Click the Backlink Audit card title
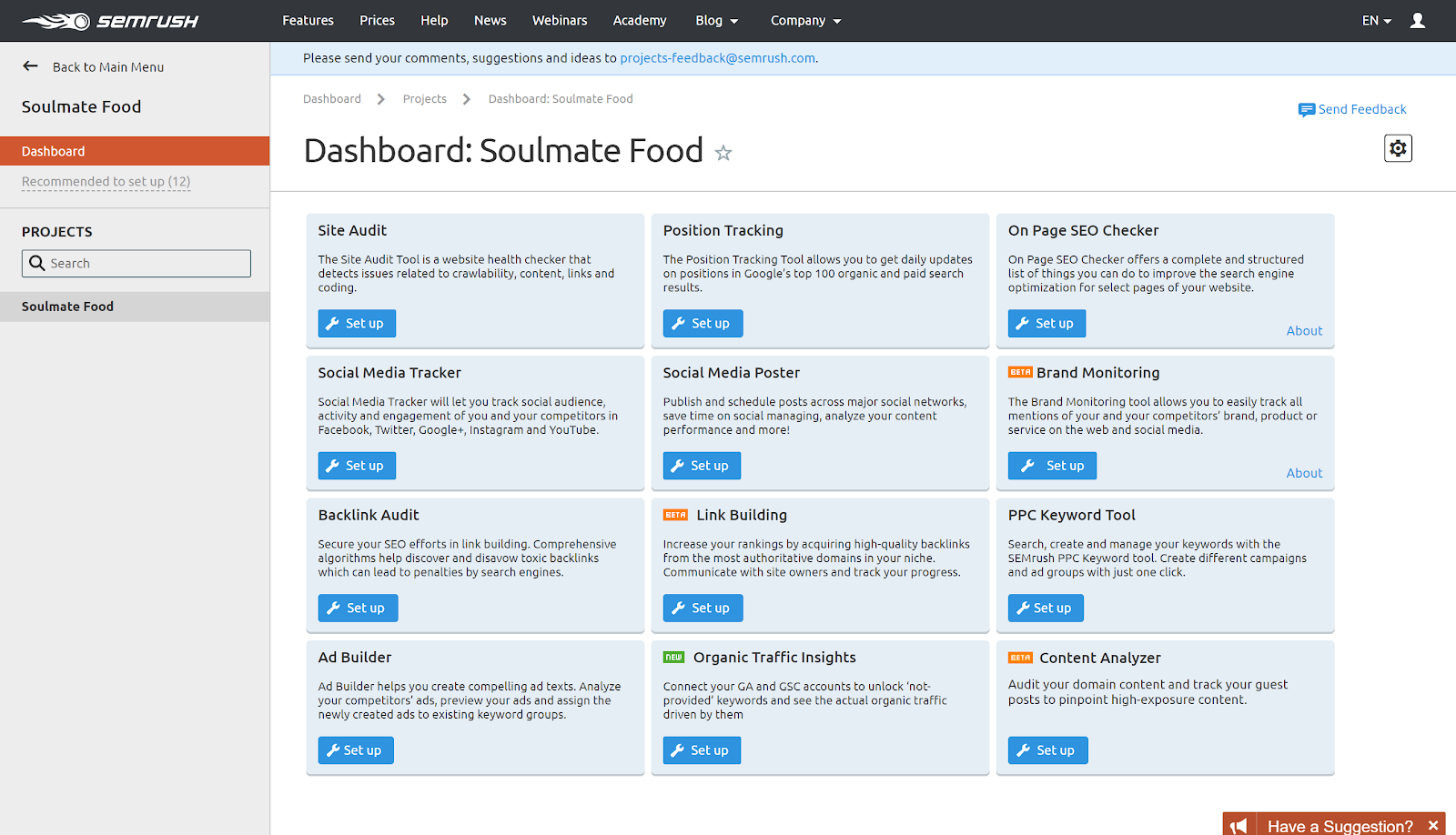The height and width of the screenshot is (835, 1456). point(369,516)
